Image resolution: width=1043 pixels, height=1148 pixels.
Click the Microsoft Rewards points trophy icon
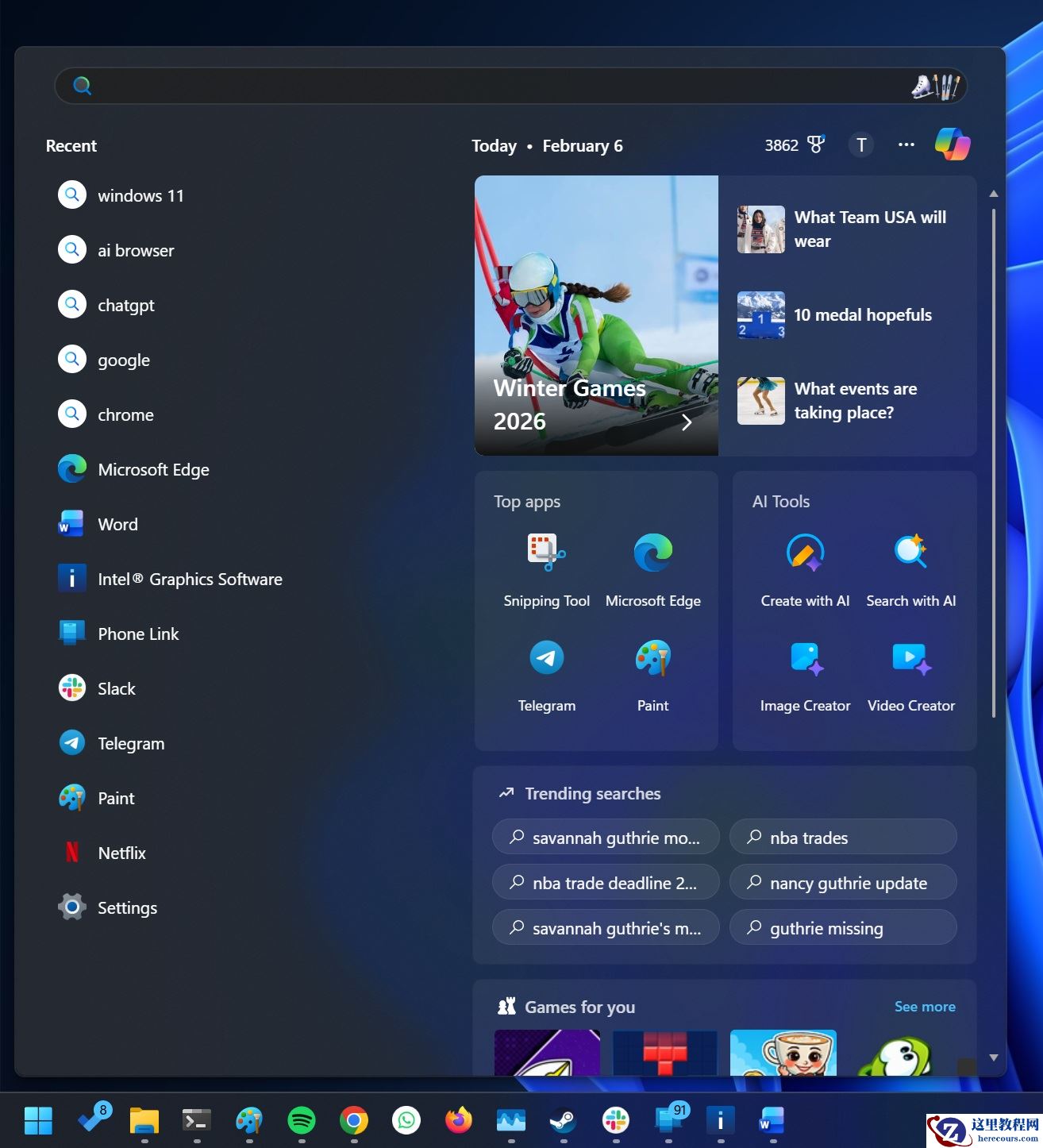click(x=815, y=144)
